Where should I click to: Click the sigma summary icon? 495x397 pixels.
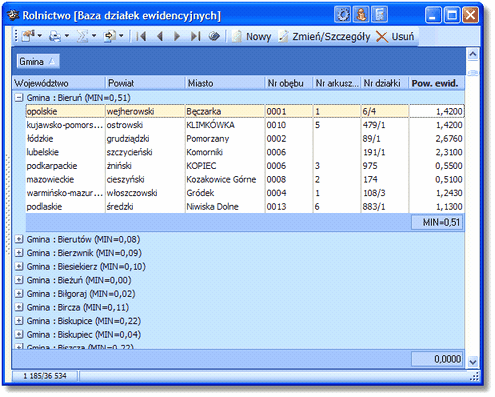(x=82, y=36)
